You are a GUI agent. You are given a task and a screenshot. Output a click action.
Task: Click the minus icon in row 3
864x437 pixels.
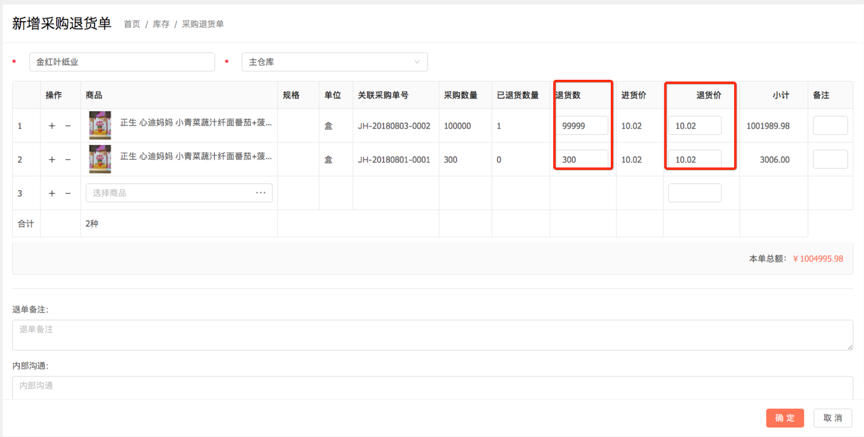68,193
